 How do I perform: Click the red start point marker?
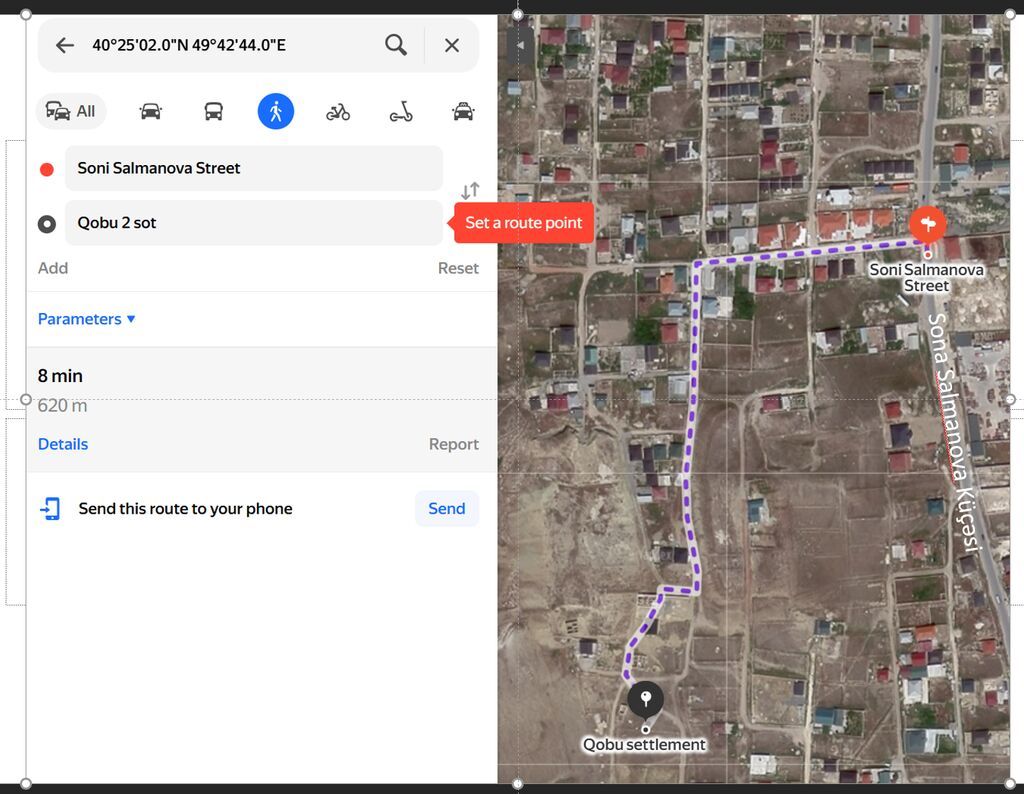coord(46,170)
